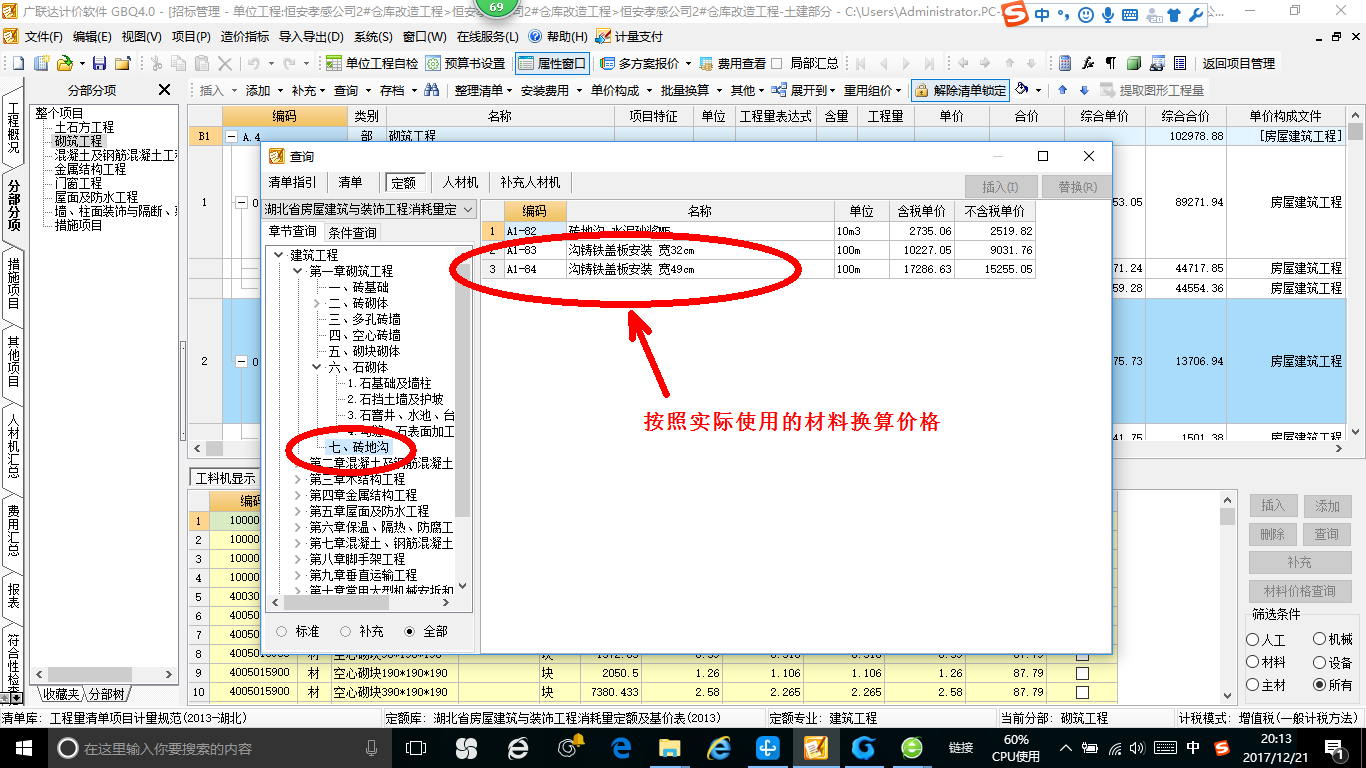Open Sogou emoji smiley icon
1366x768 pixels.
[x=1087, y=15]
